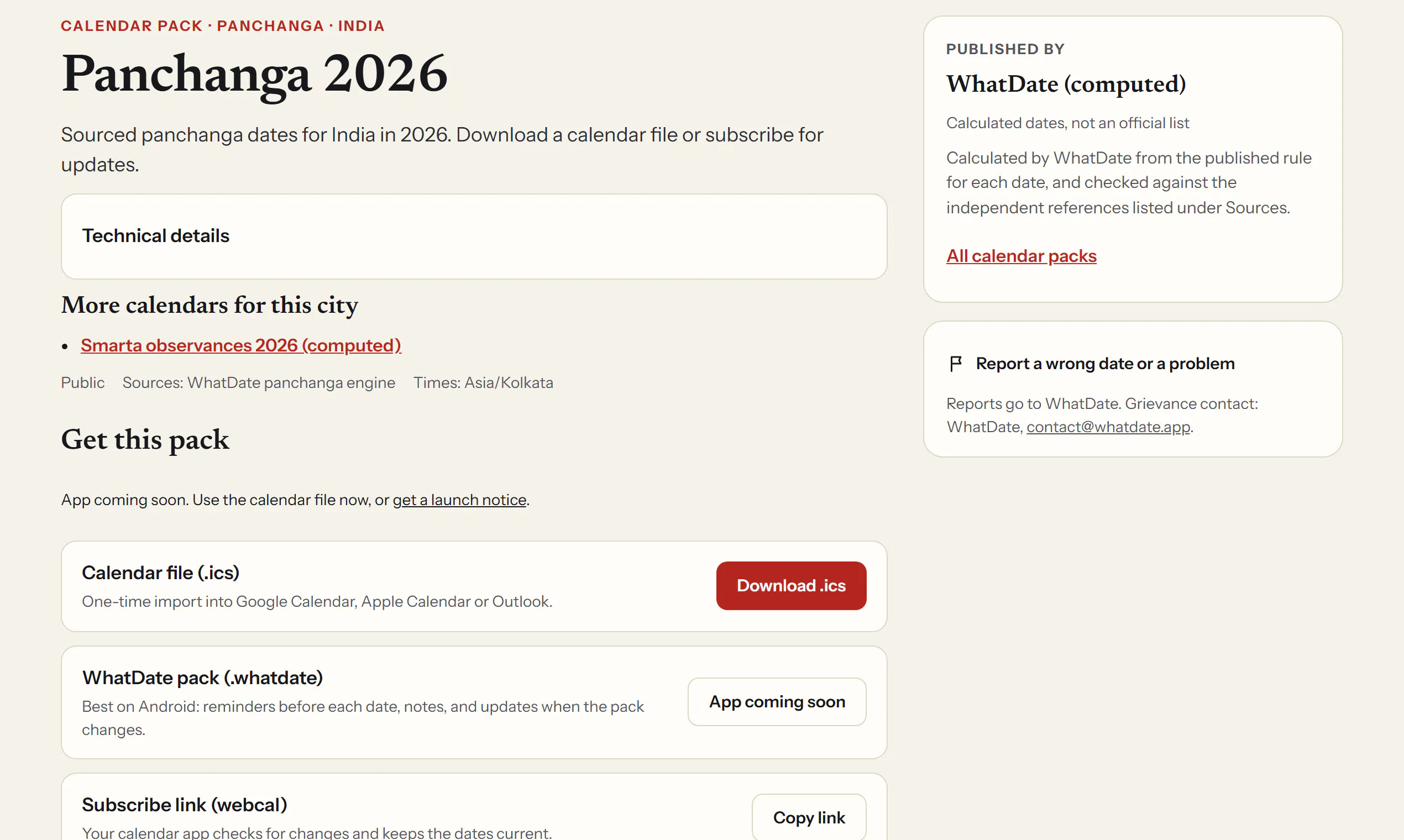This screenshot has width=1404, height=840.
Task: Click the Get this pack heading
Action: pos(145,440)
